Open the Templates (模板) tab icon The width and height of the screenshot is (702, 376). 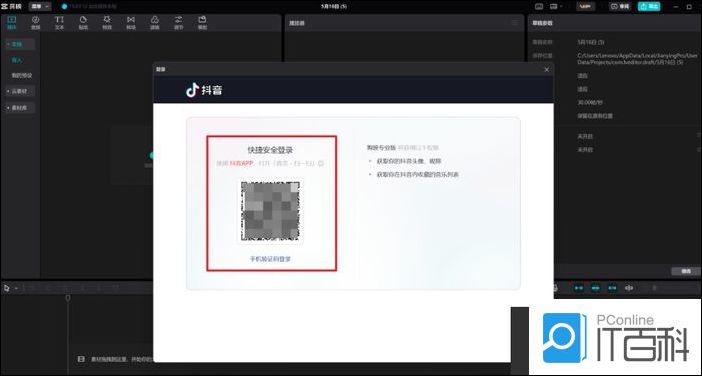click(202, 22)
